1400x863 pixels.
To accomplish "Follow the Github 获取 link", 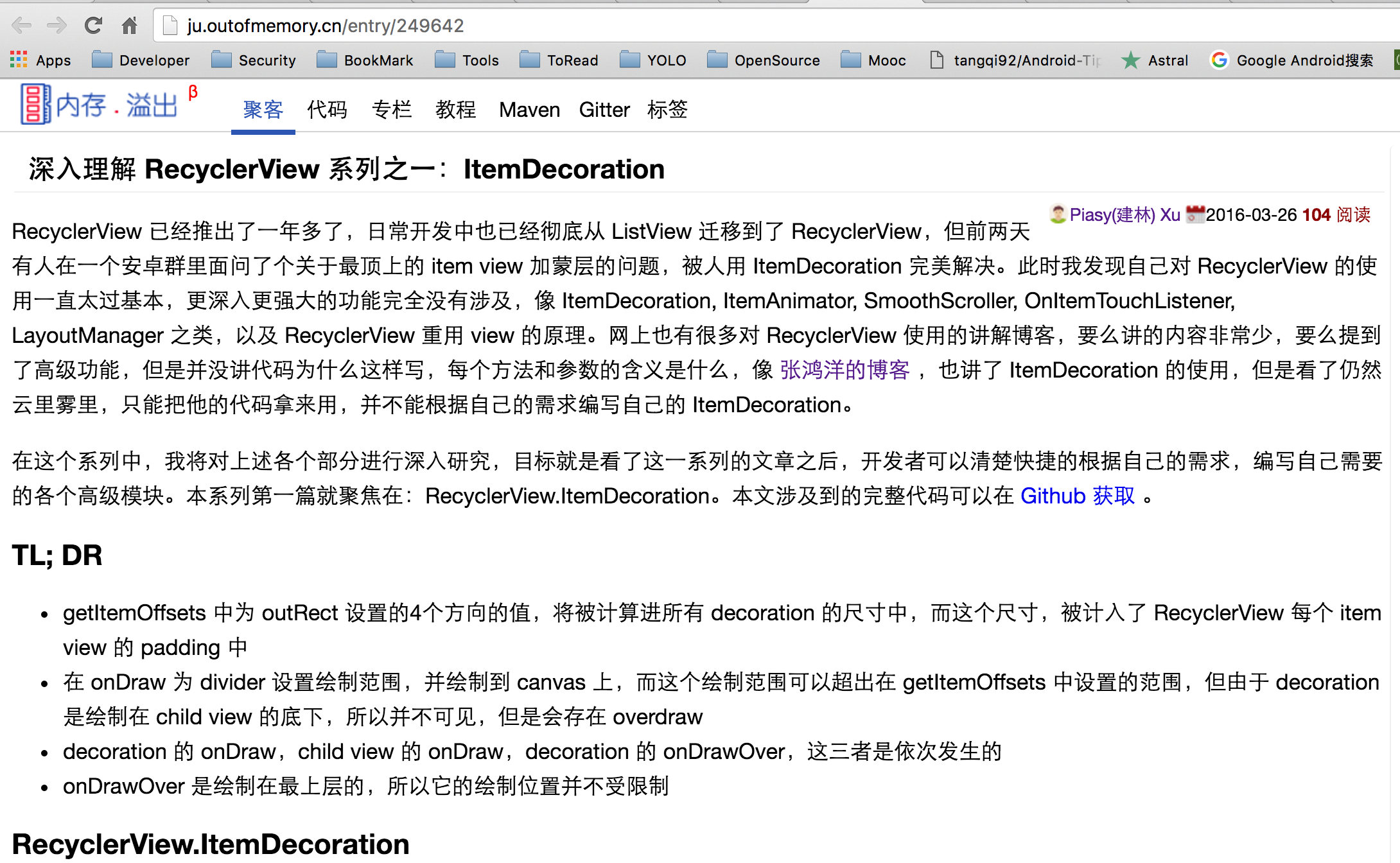I will [x=1077, y=496].
